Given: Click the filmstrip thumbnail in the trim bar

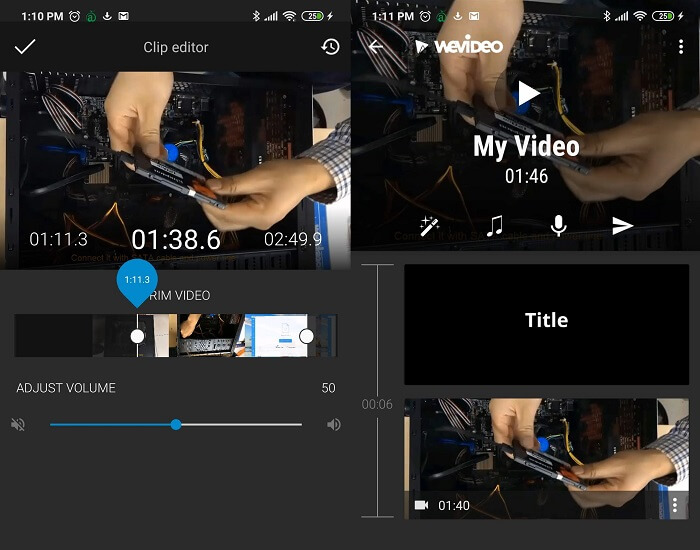Looking at the screenshot, I should point(210,336).
